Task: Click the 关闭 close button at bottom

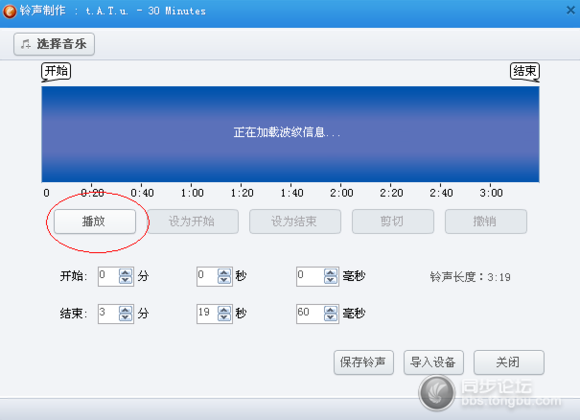Action: (x=509, y=362)
